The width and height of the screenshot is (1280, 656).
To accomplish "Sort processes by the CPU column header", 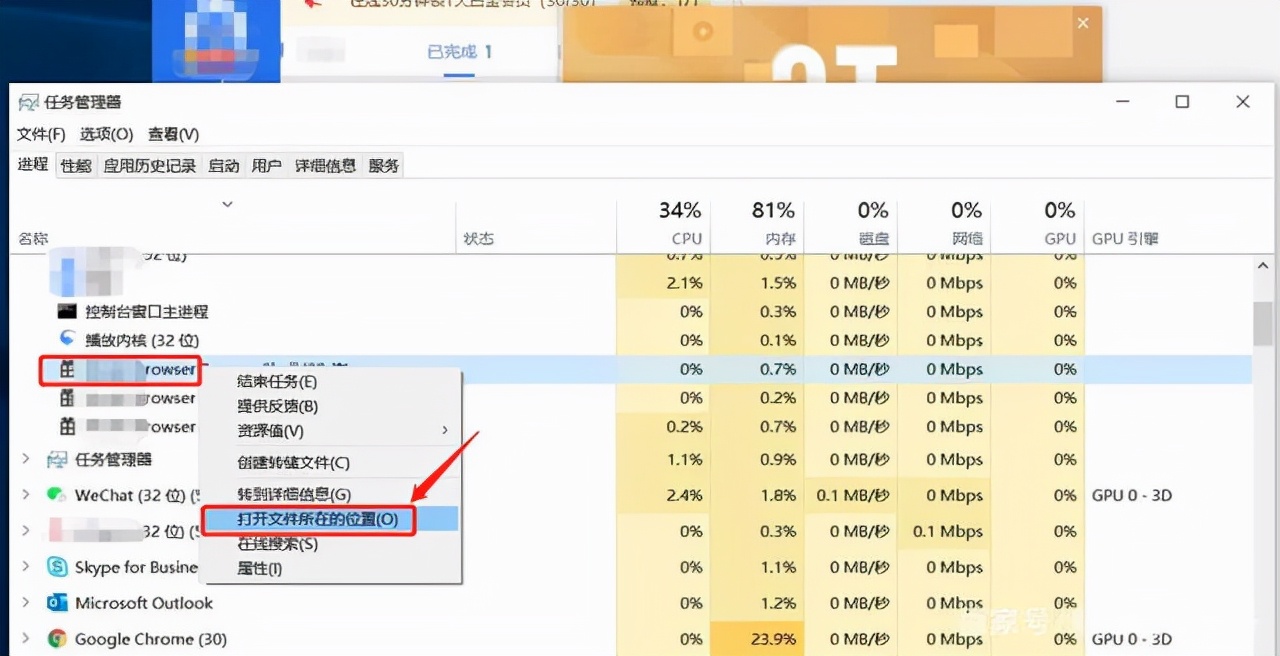I will point(686,238).
